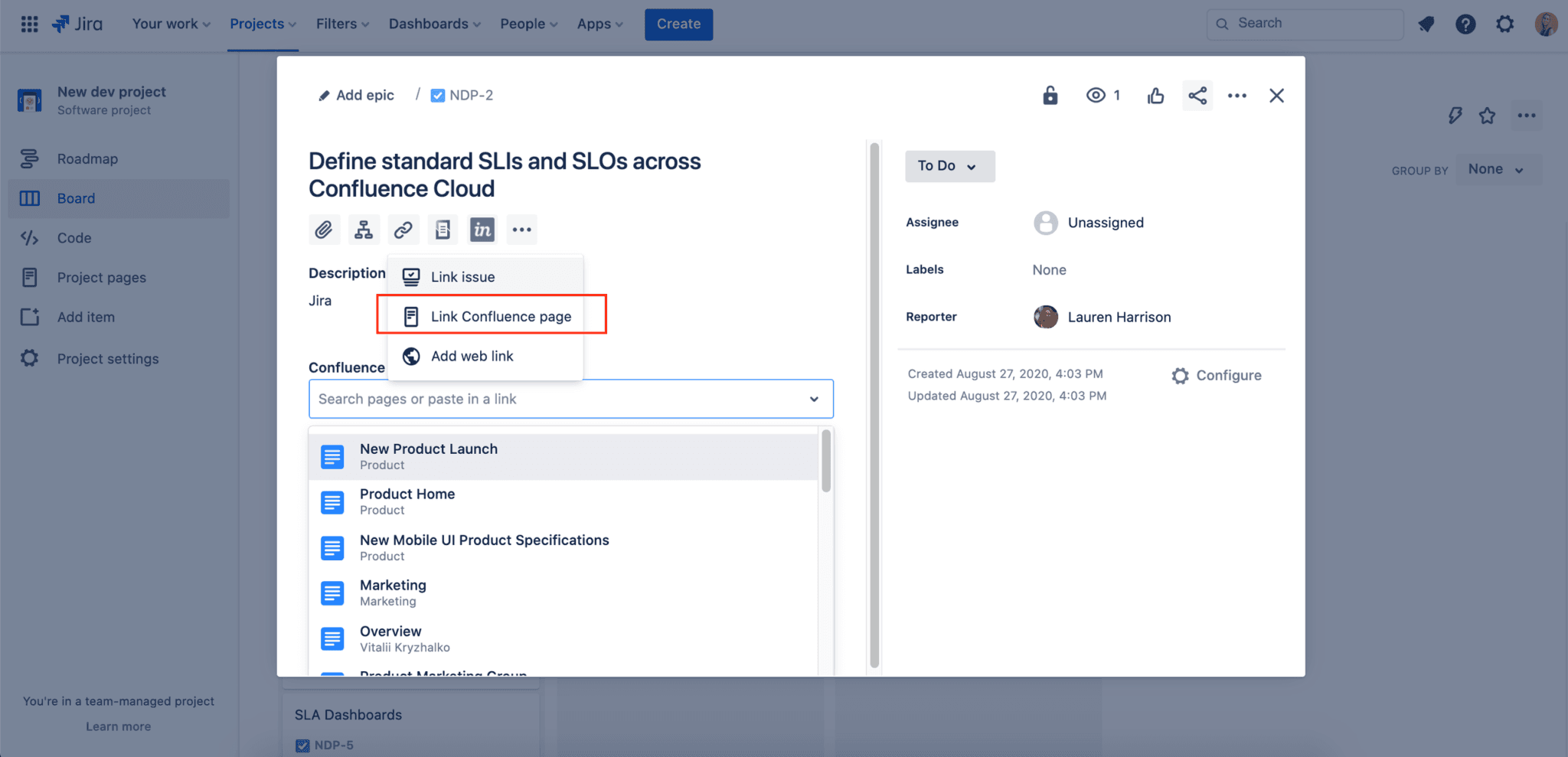Image resolution: width=1568 pixels, height=757 pixels.
Task: Open the To Do status dropdown
Action: [949, 166]
